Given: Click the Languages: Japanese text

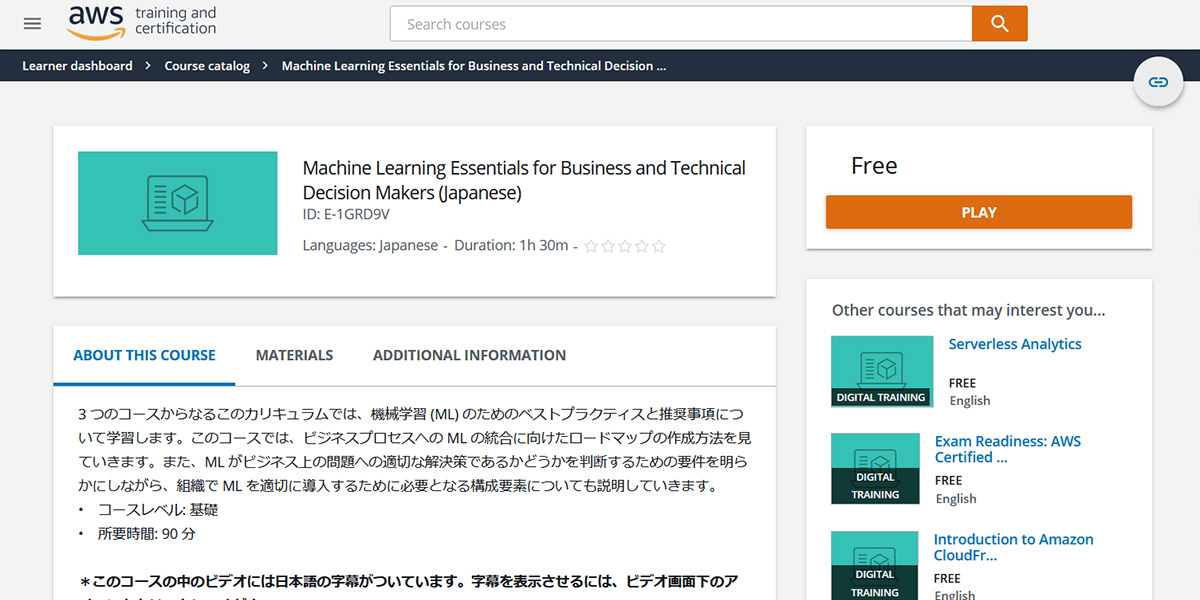Looking at the screenshot, I should click(370, 246).
